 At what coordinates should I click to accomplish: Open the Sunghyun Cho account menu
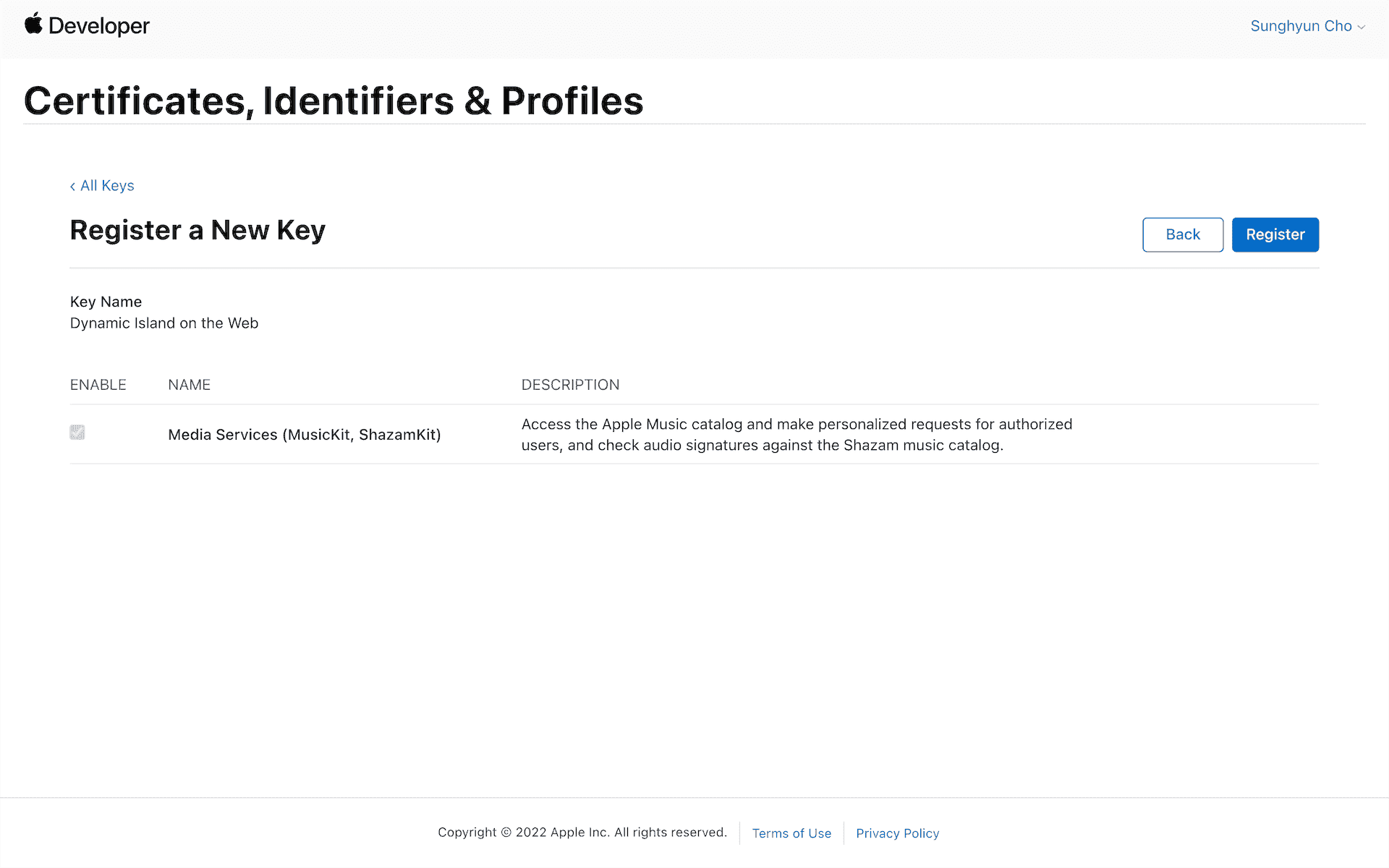tap(1301, 26)
